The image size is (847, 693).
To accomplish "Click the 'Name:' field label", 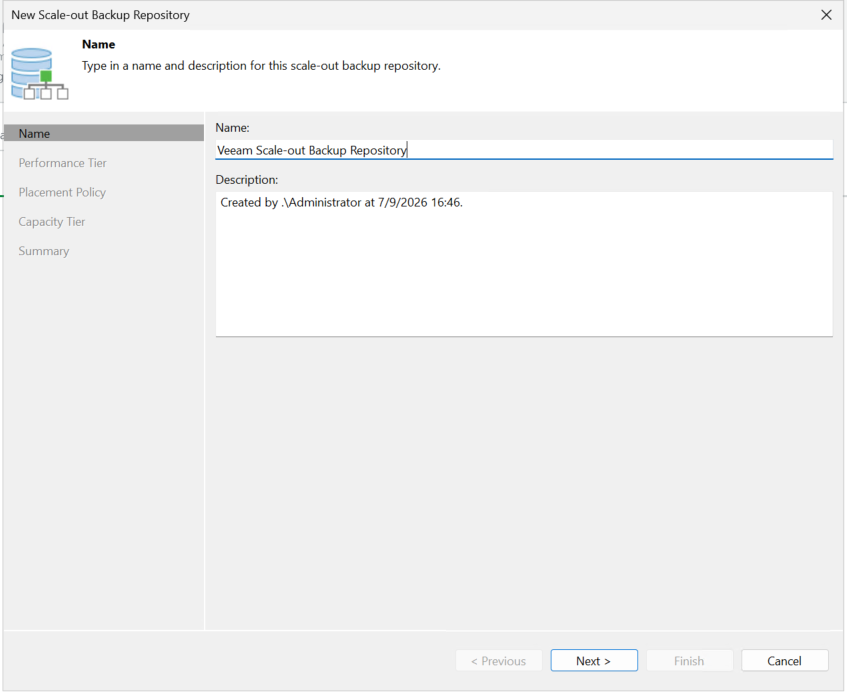I will [x=232, y=128].
